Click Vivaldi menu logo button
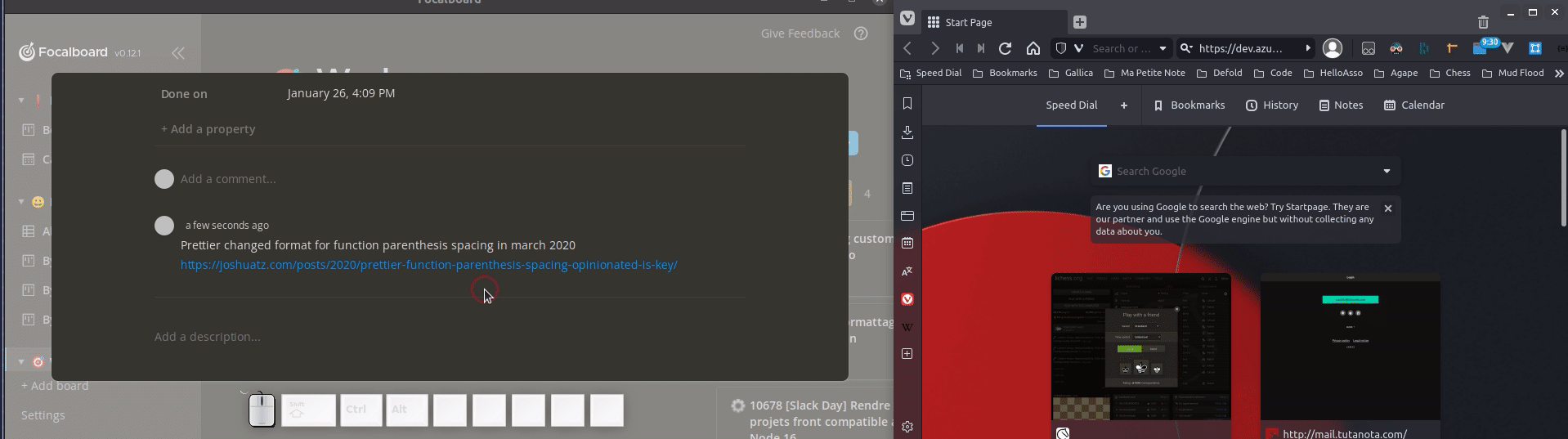This screenshot has width=1568, height=439. point(907,20)
